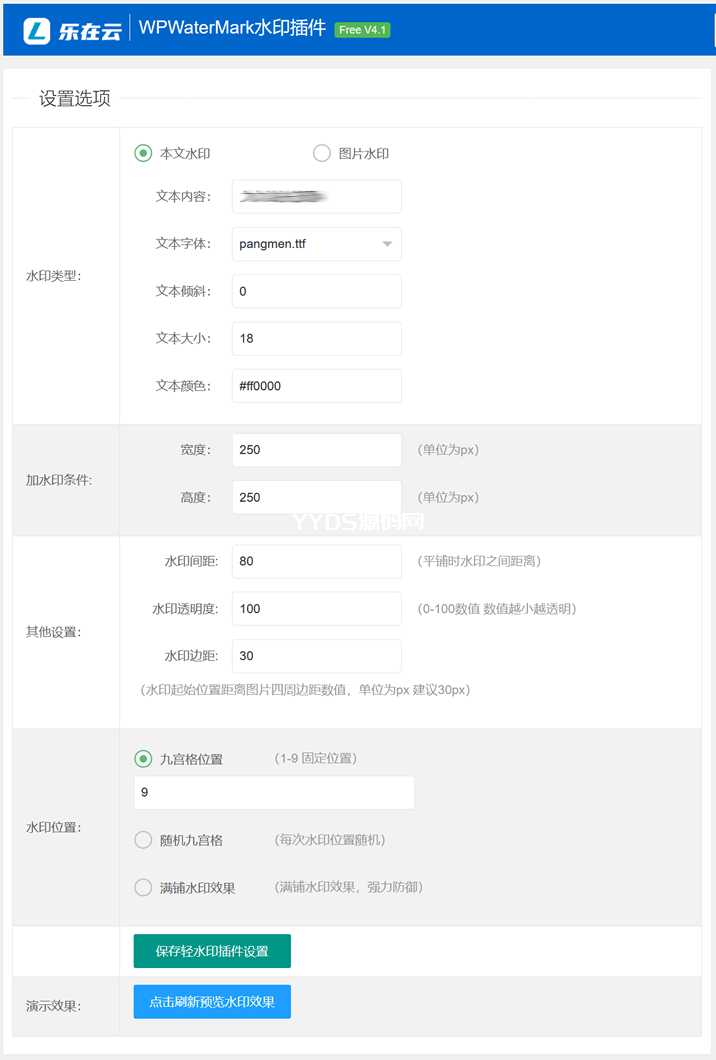This screenshot has height=1060, width=716.
Task: Select the 随机九宫格 radio option
Action: (x=143, y=840)
